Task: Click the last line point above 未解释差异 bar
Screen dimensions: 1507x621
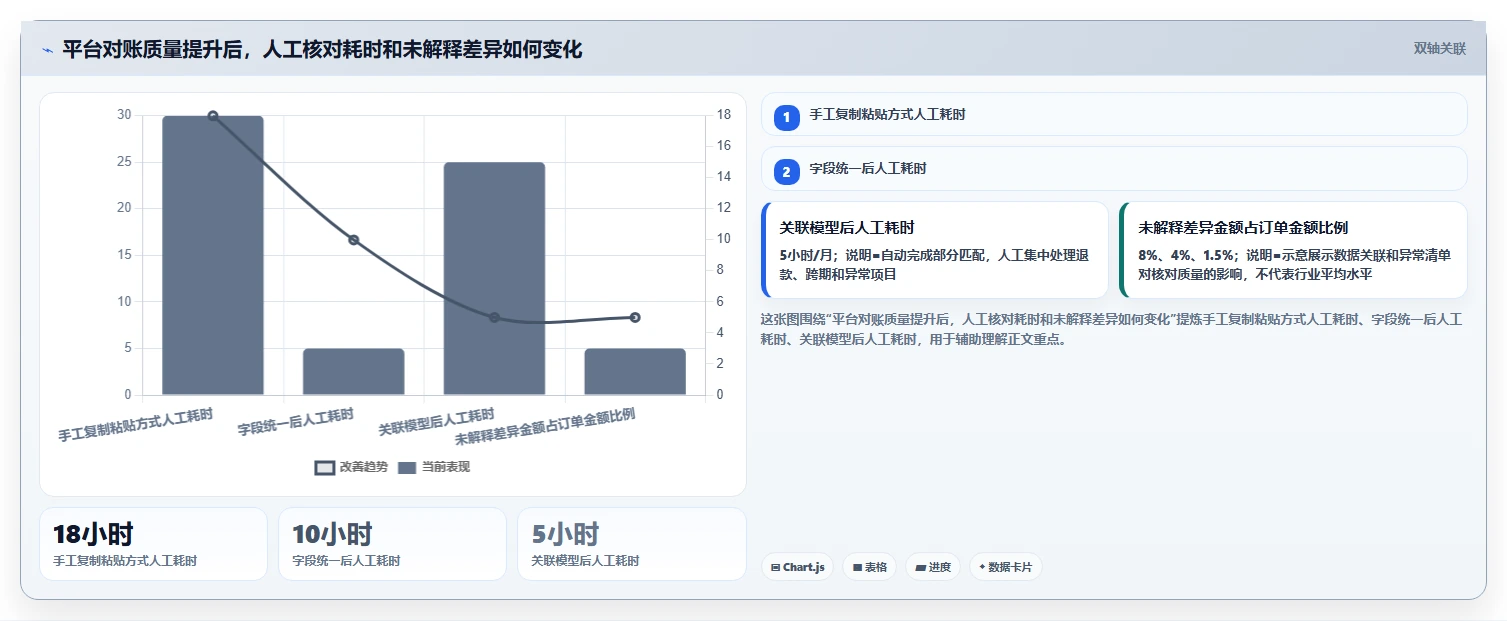Action: point(635,318)
